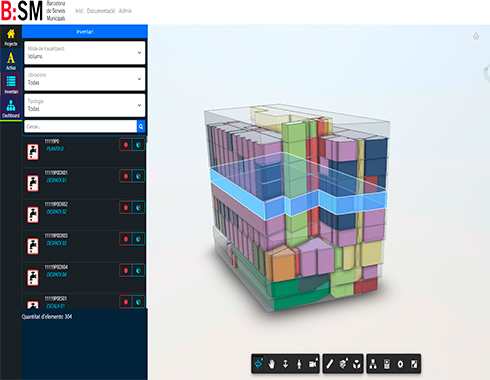Screen dimensions: 490x380
Task: Click faucet icon of DESPATX 02 row
Action: pos(33,215)
